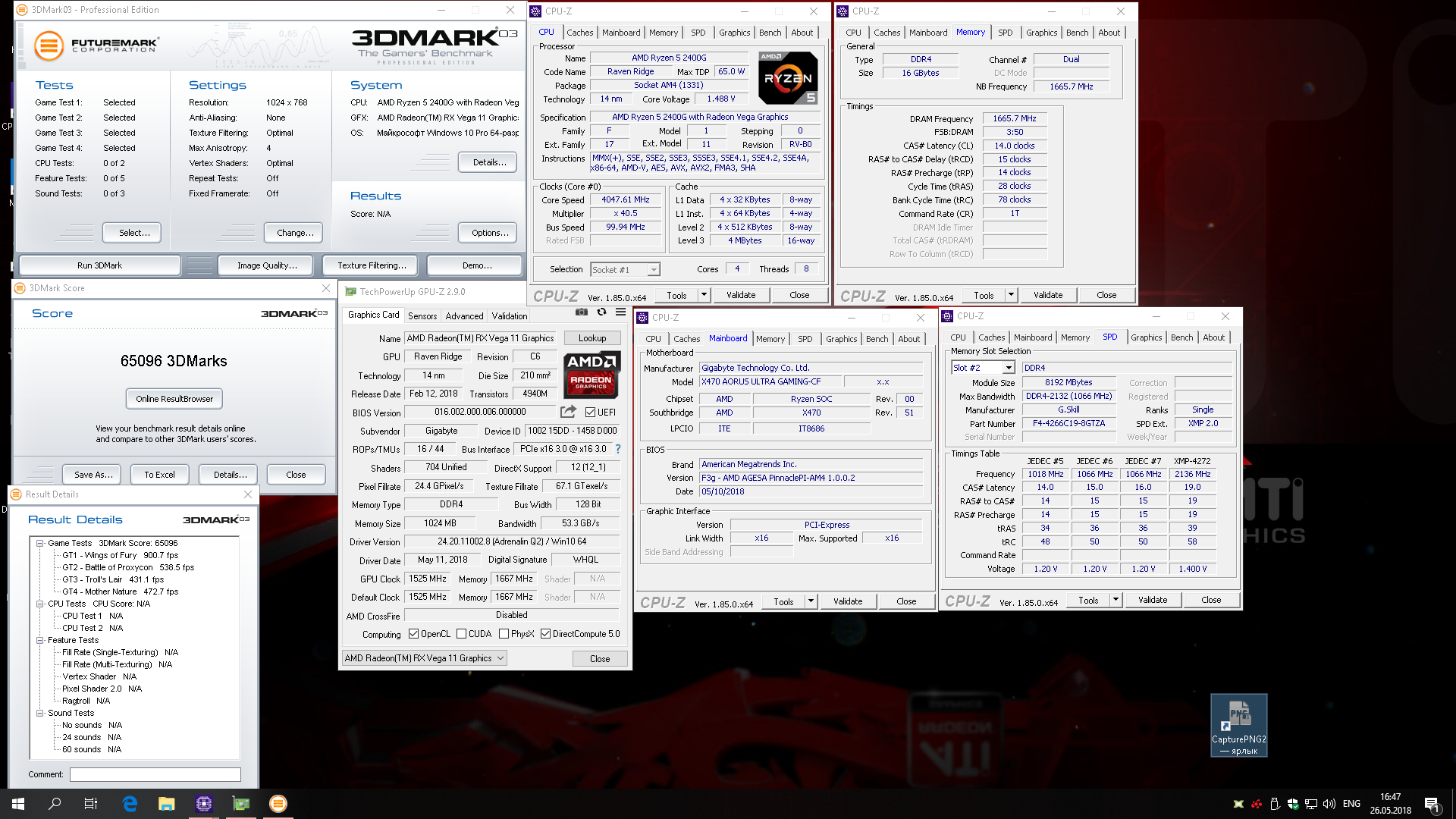The width and height of the screenshot is (1456, 819).
Task: Open the GPU selection dropdown in GPU-Z
Action: point(424,658)
